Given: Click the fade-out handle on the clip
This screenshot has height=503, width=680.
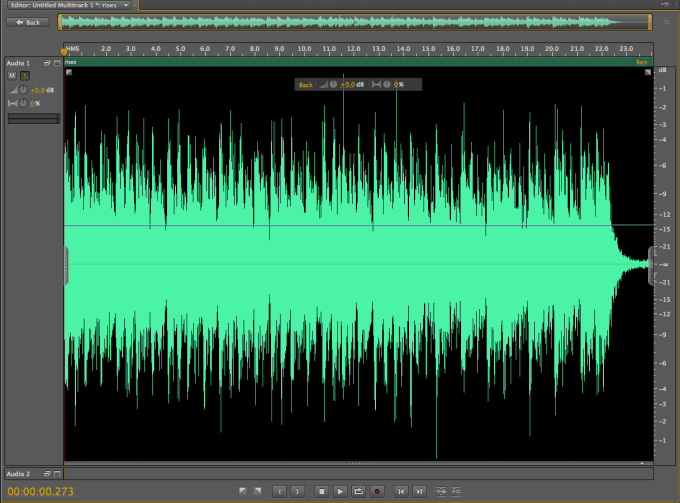Looking at the screenshot, I should pos(648,72).
